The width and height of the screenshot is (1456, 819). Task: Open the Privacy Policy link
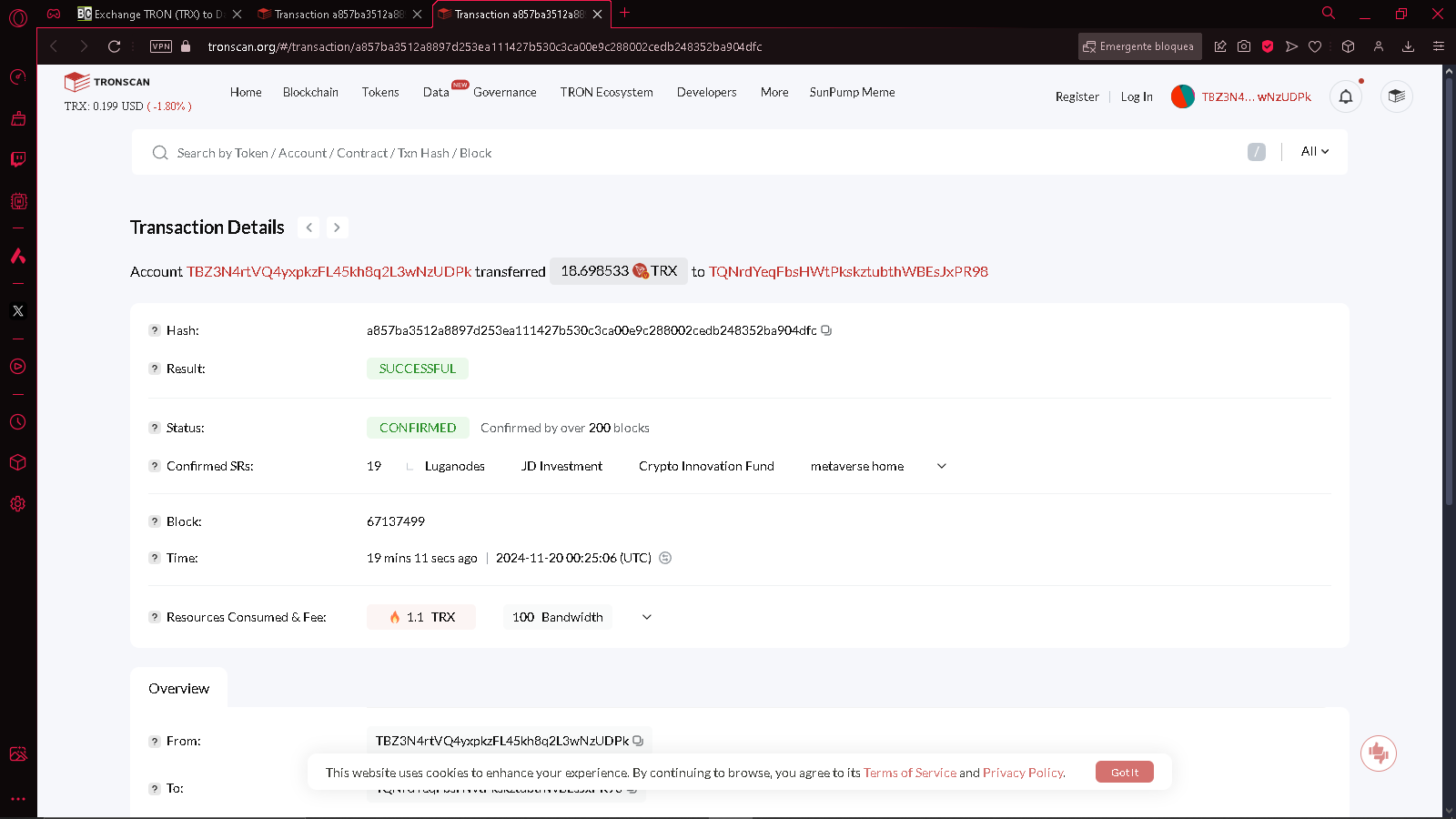pos(1023,773)
